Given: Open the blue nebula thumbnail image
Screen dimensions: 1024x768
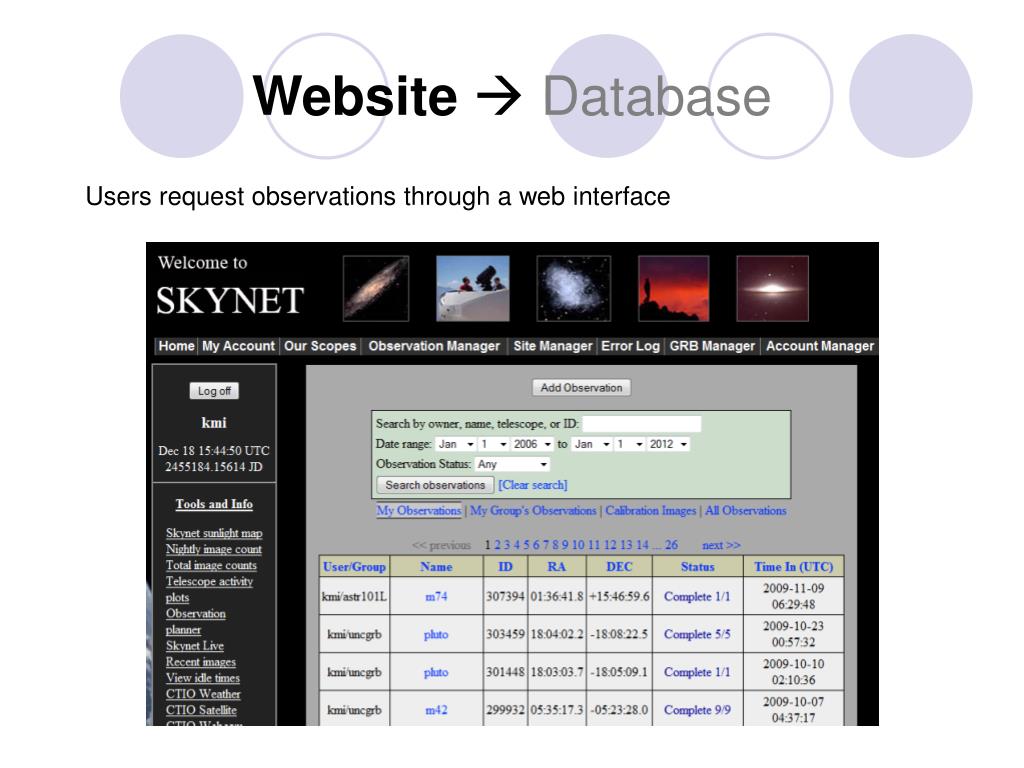Looking at the screenshot, I should 573,289.
